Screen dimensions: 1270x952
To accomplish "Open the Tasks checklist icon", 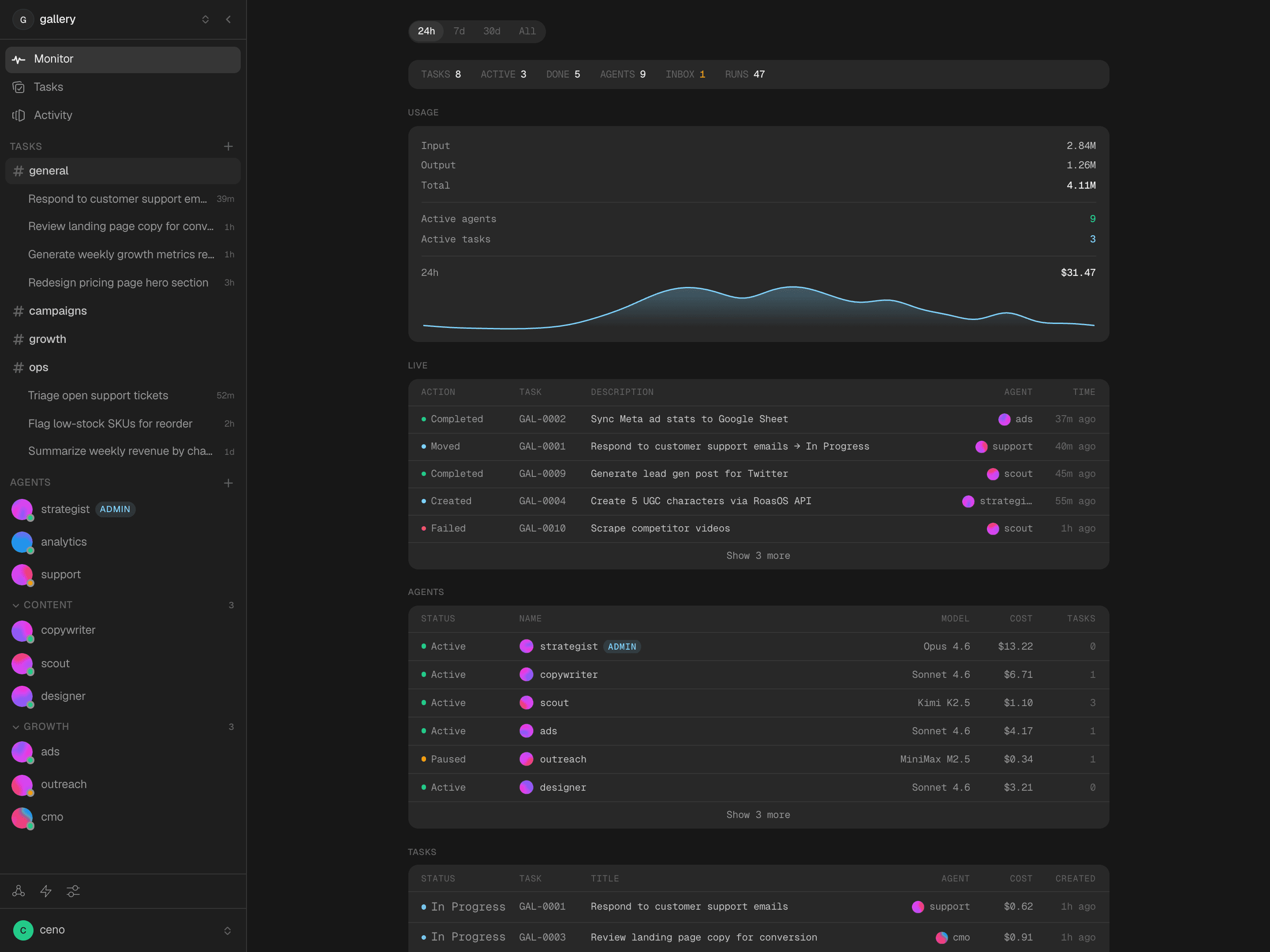I will point(19,87).
